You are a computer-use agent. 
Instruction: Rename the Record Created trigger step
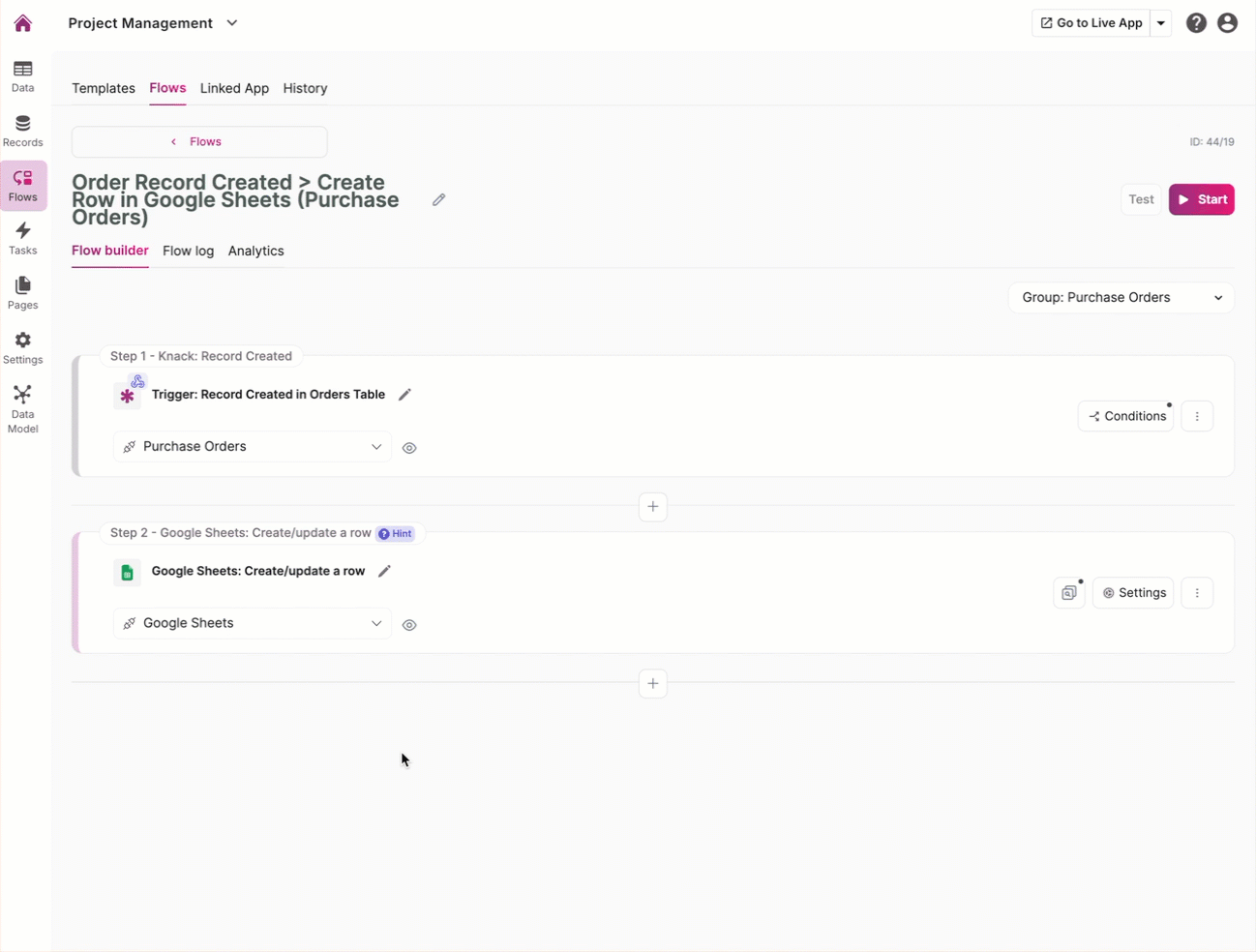coord(405,395)
